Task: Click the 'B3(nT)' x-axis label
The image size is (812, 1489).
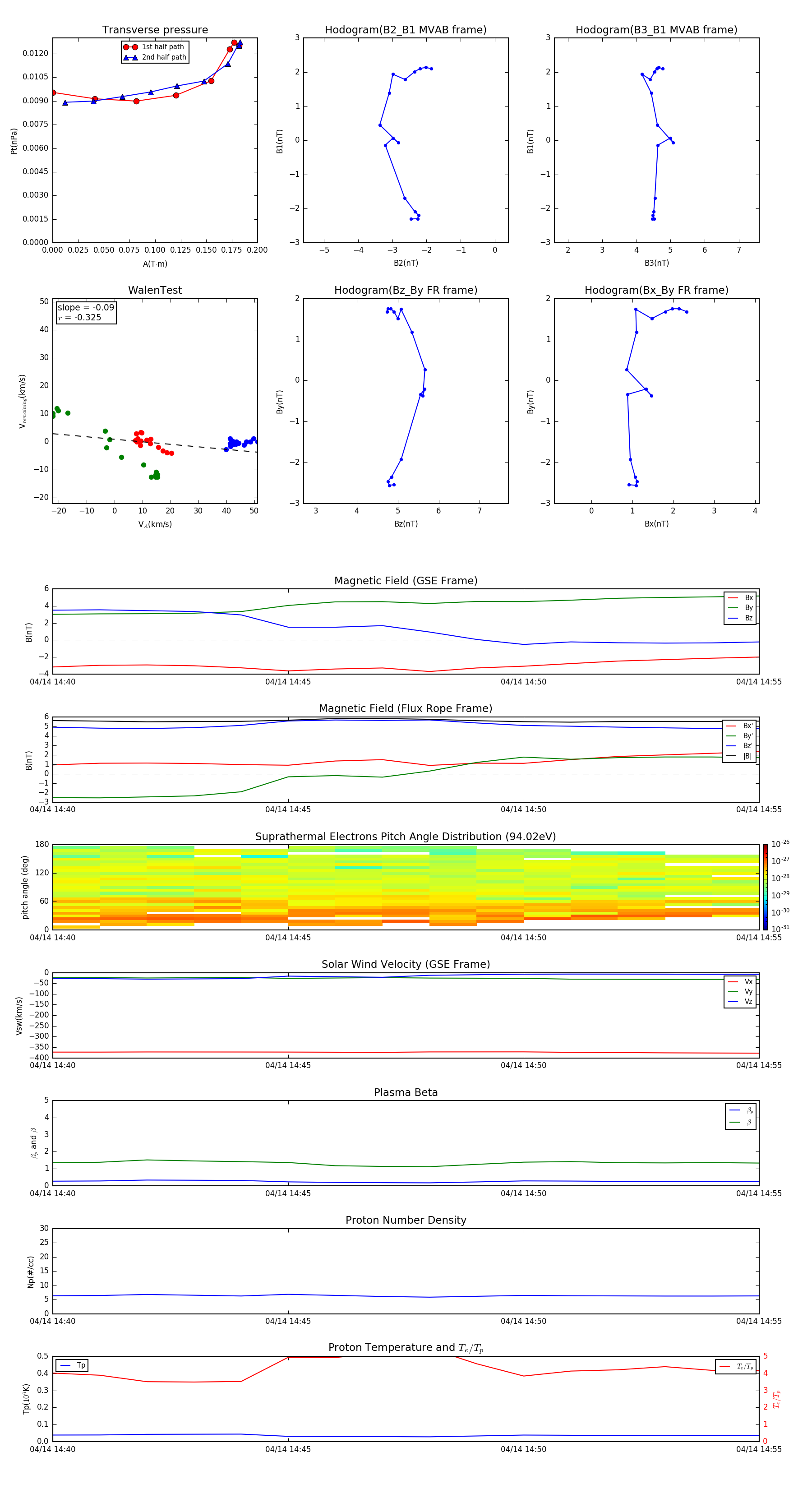Action: pos(656,263)
